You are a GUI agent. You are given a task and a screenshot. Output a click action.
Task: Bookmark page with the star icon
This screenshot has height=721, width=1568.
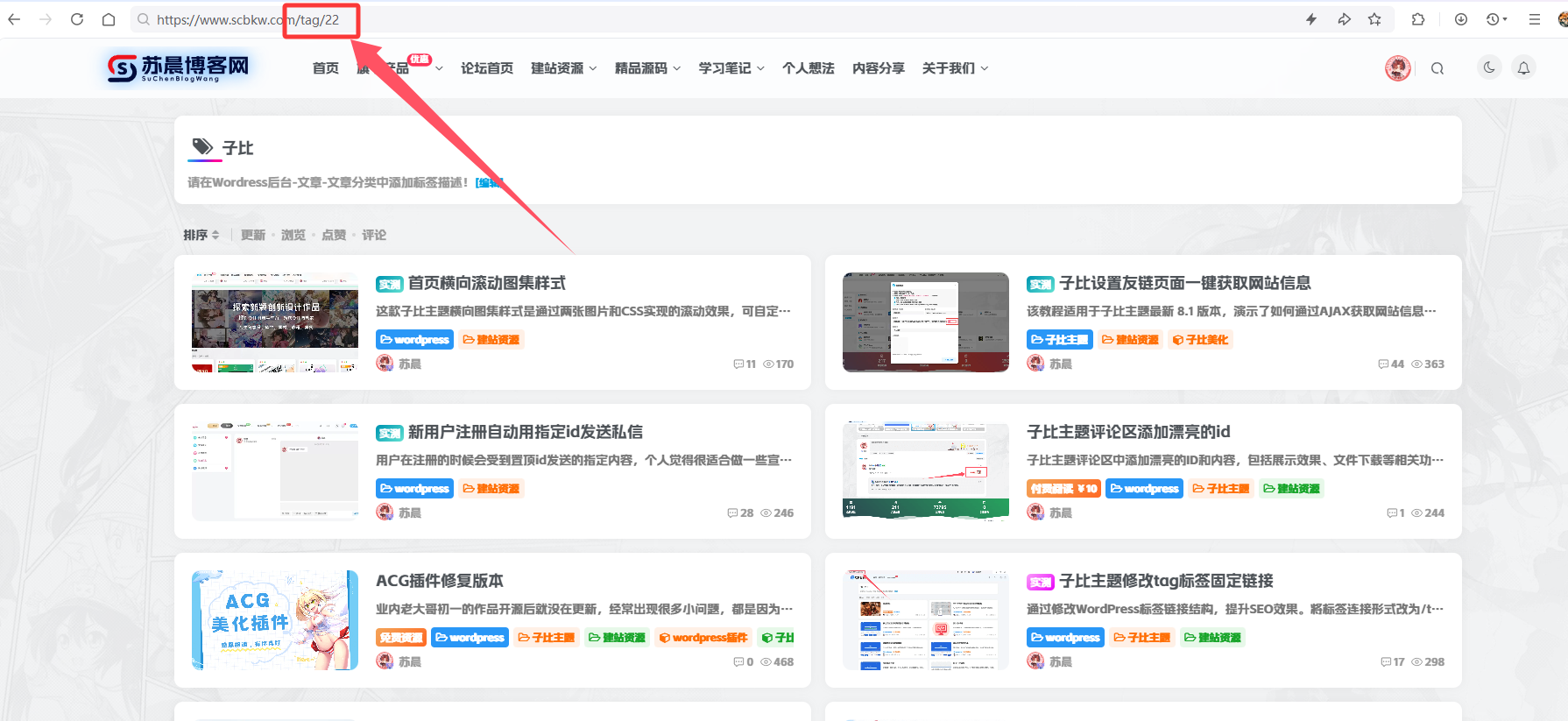click(1374, 19)
